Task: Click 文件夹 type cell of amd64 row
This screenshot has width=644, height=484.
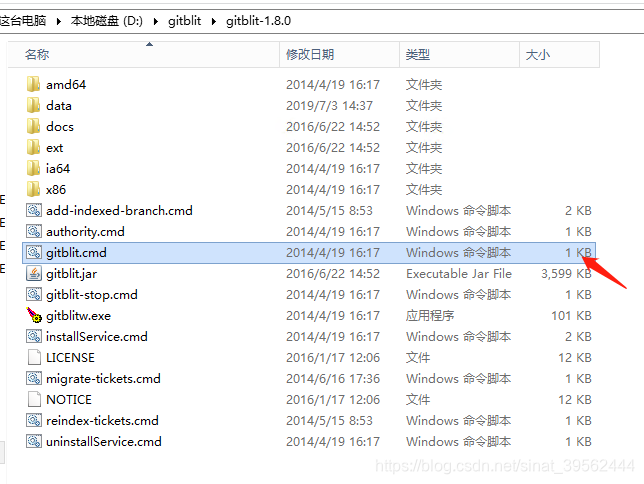Action: click(424, 85)
